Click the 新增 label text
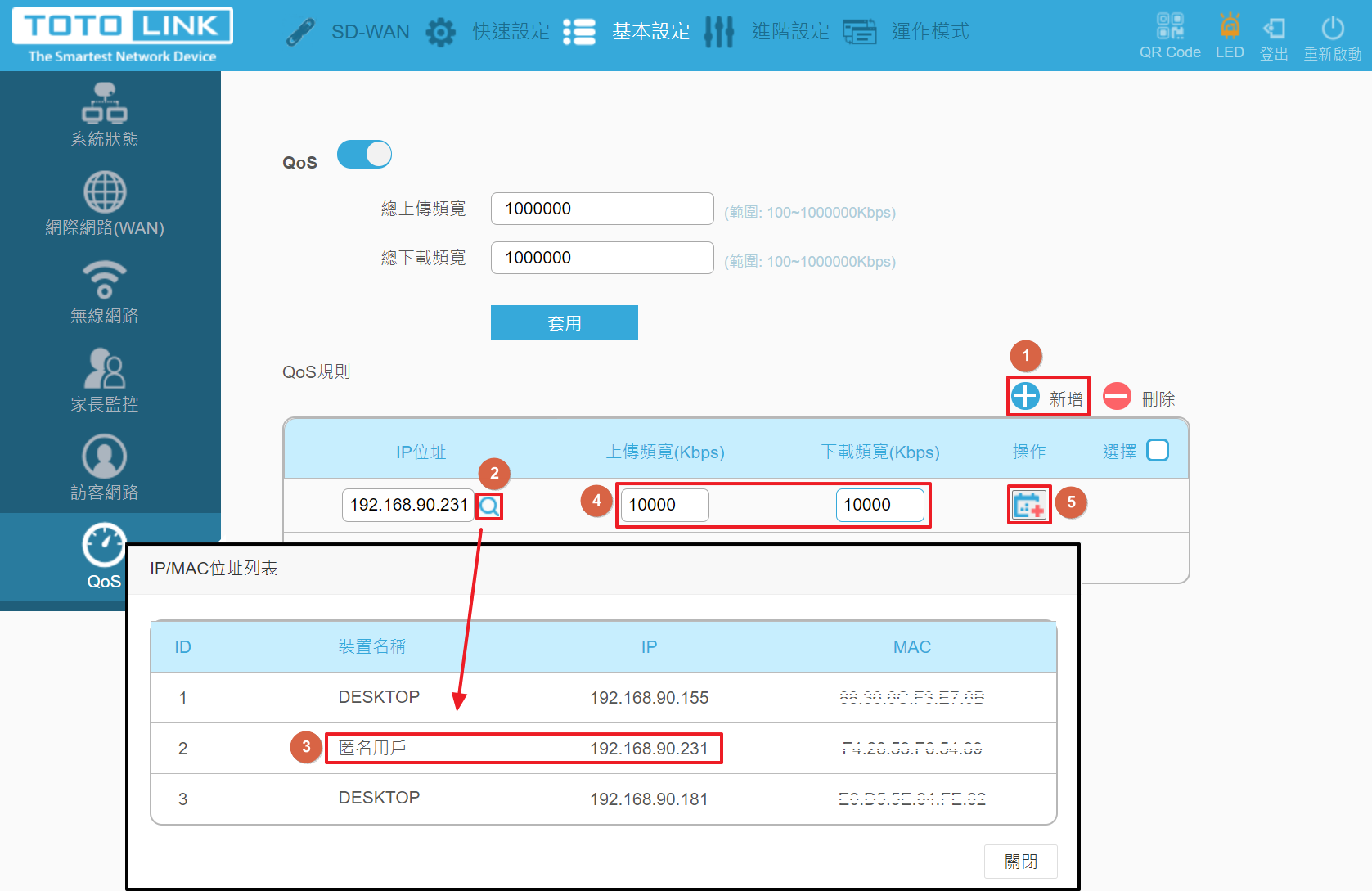 coord(1066,398)
